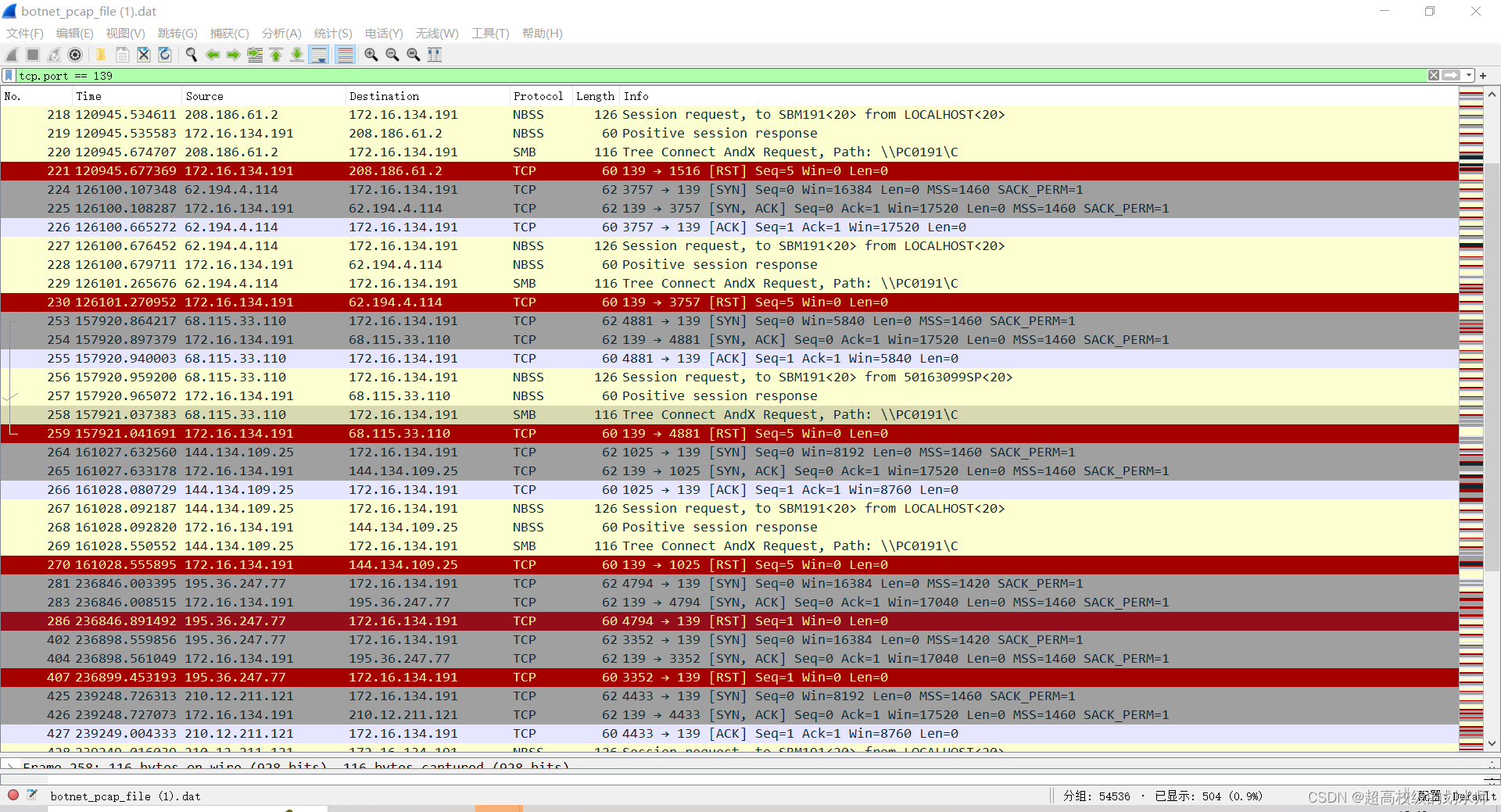Expand the Frame 258 details tree

tap(10, 766)
